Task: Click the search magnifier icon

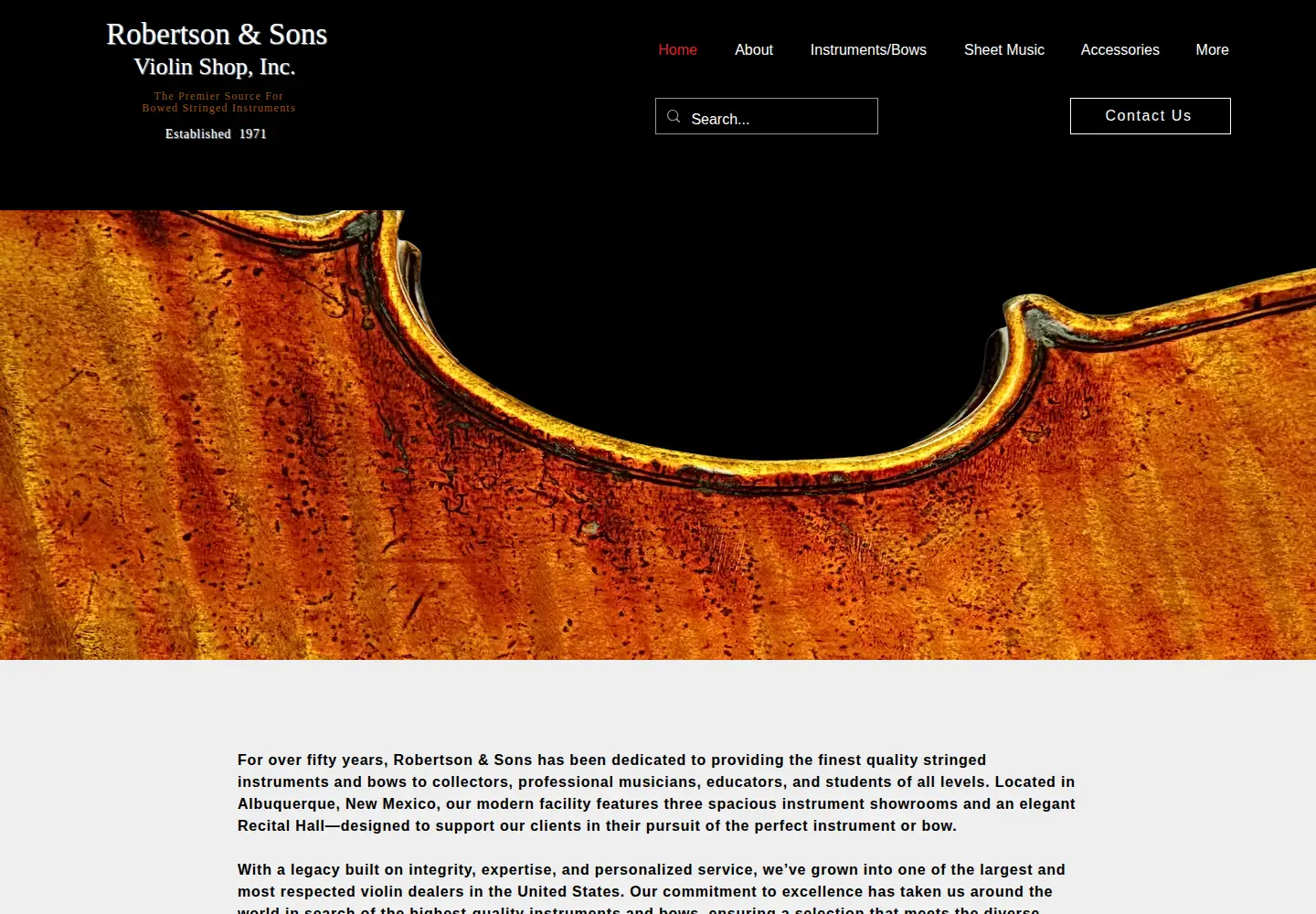Action: pyautogui.click(x=674, y=116)
